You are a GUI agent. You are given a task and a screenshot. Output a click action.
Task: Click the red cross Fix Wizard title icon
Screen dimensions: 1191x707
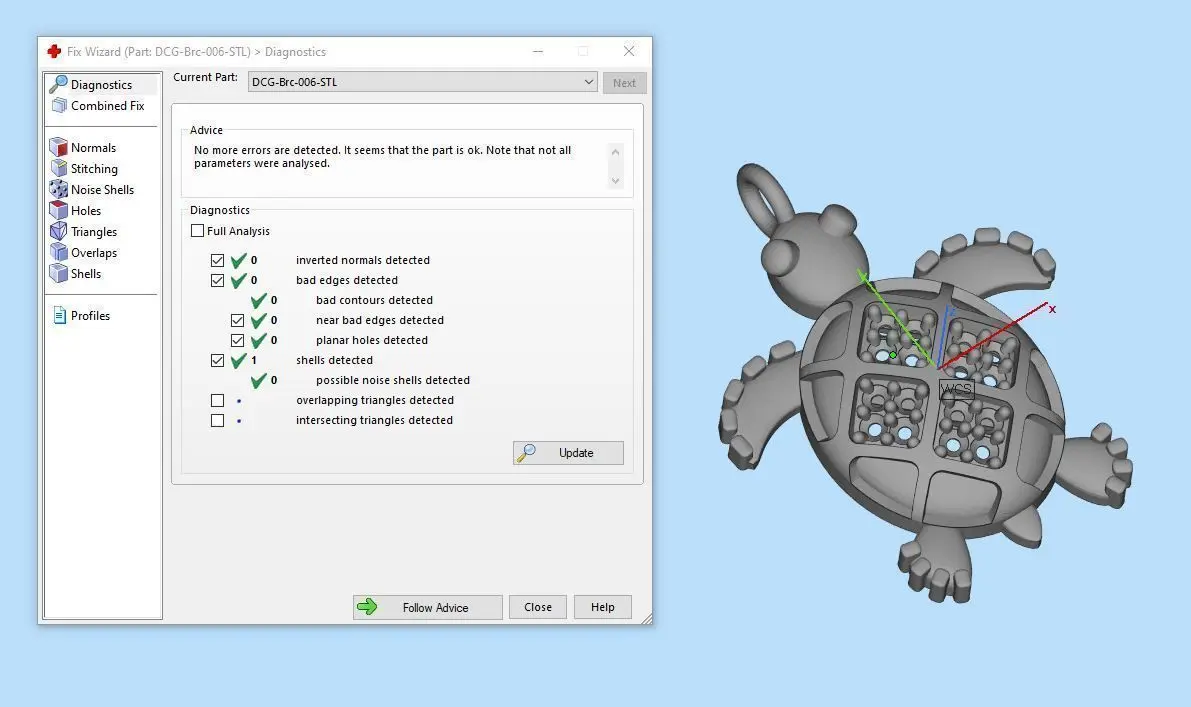[x=54, y=52]
